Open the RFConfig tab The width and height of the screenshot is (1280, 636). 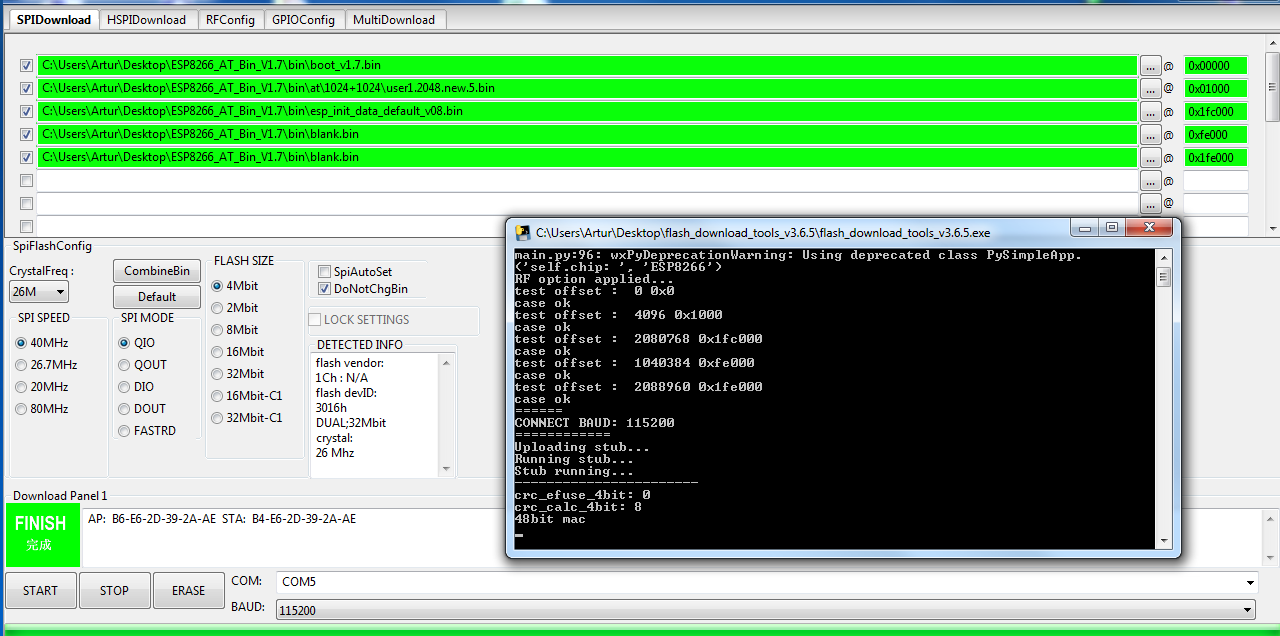point(230,19)
